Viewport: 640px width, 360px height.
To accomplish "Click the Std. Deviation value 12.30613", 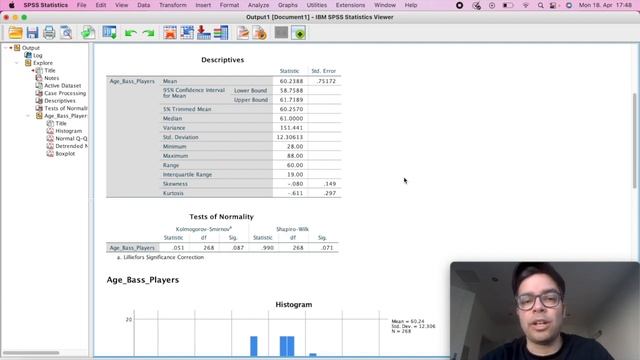I will pos(290,137).
